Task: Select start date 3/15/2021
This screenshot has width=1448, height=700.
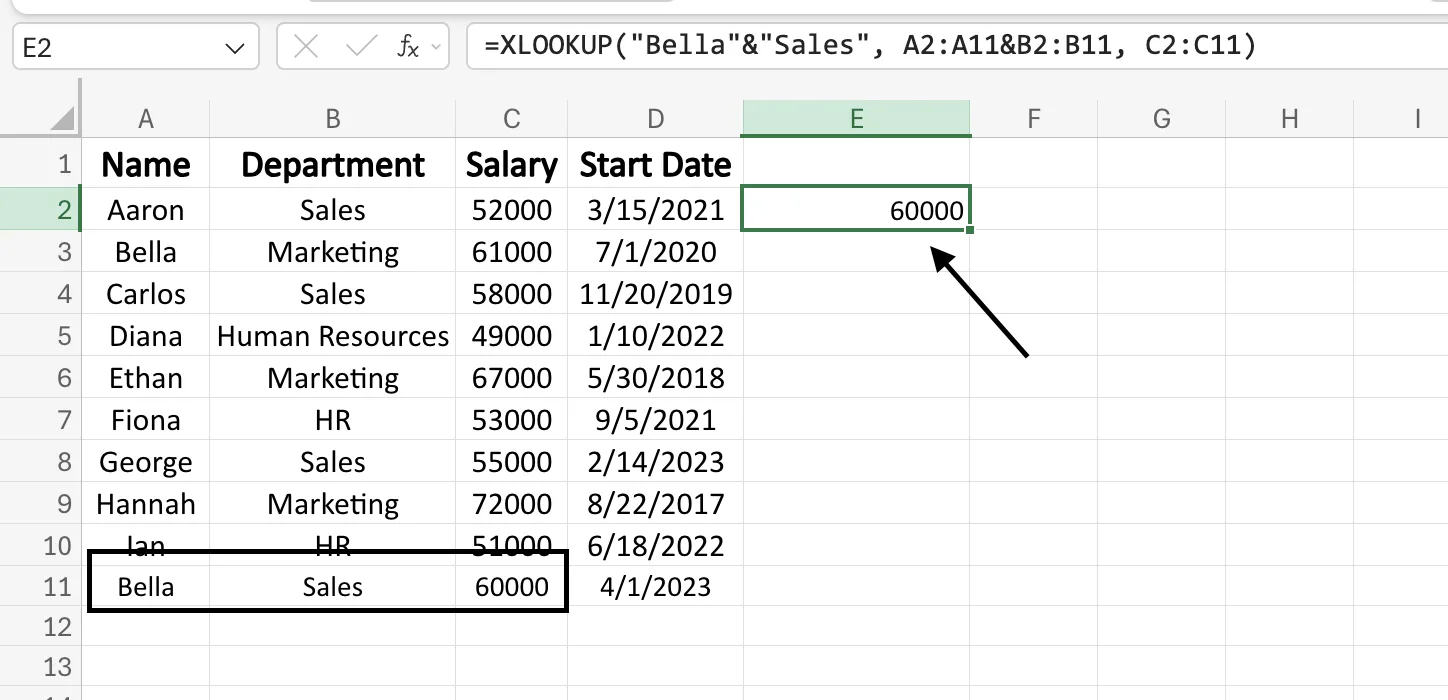Action: point(656,210)
